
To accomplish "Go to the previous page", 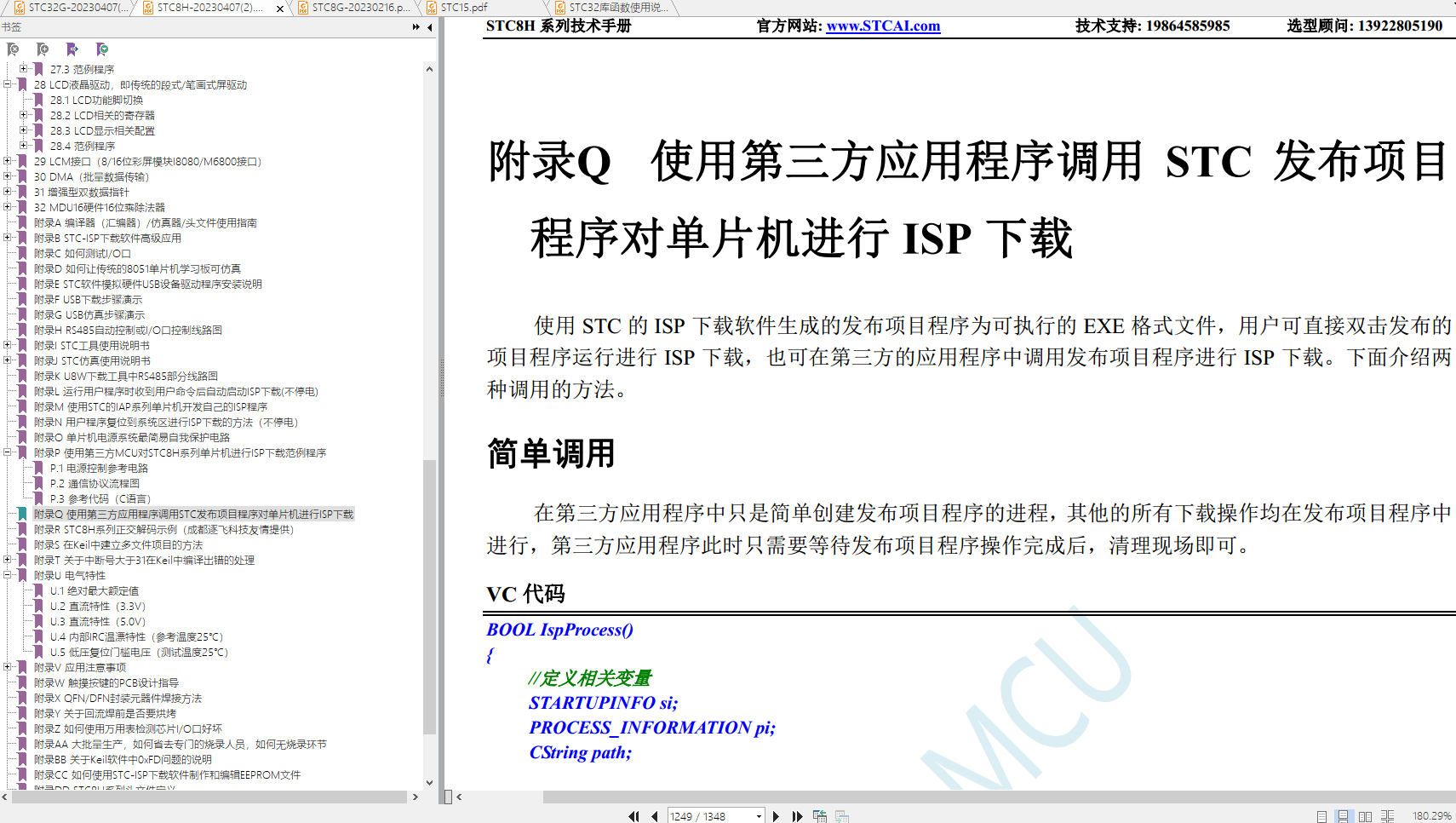I will 654,816.
